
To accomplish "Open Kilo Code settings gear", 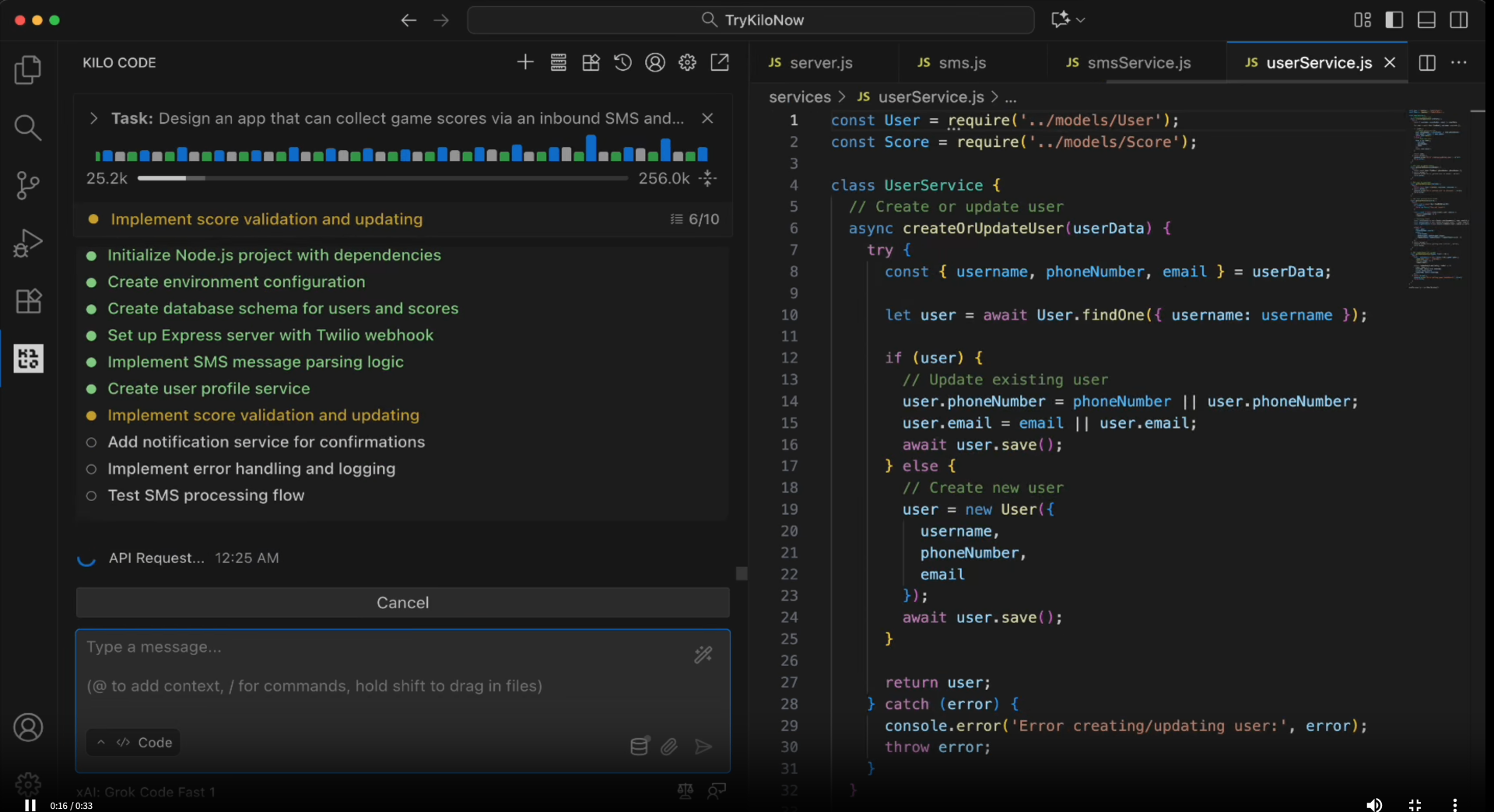I will pyautogui.click(x=687, y=62).
